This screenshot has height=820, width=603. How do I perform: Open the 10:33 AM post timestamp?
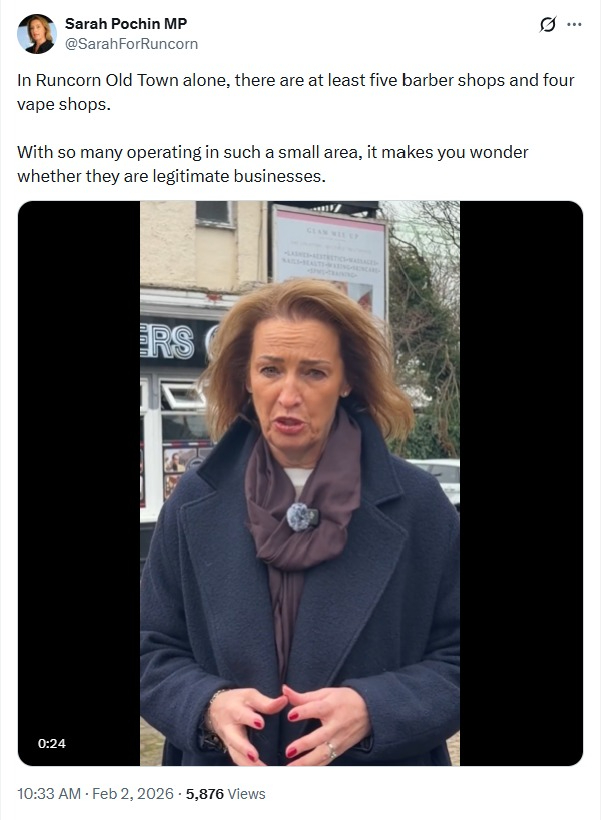(49, 794)
